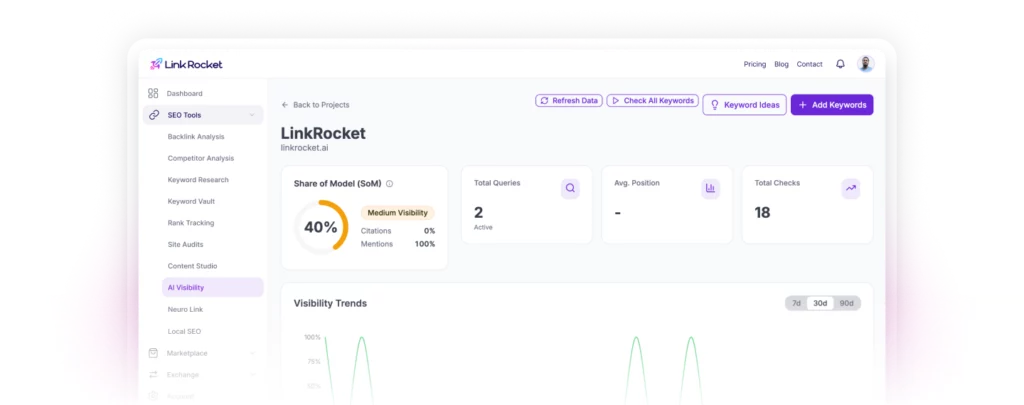Click Check All Keywords button
The width and height of the screenshot is (1024, 405).
pos(652,101)
